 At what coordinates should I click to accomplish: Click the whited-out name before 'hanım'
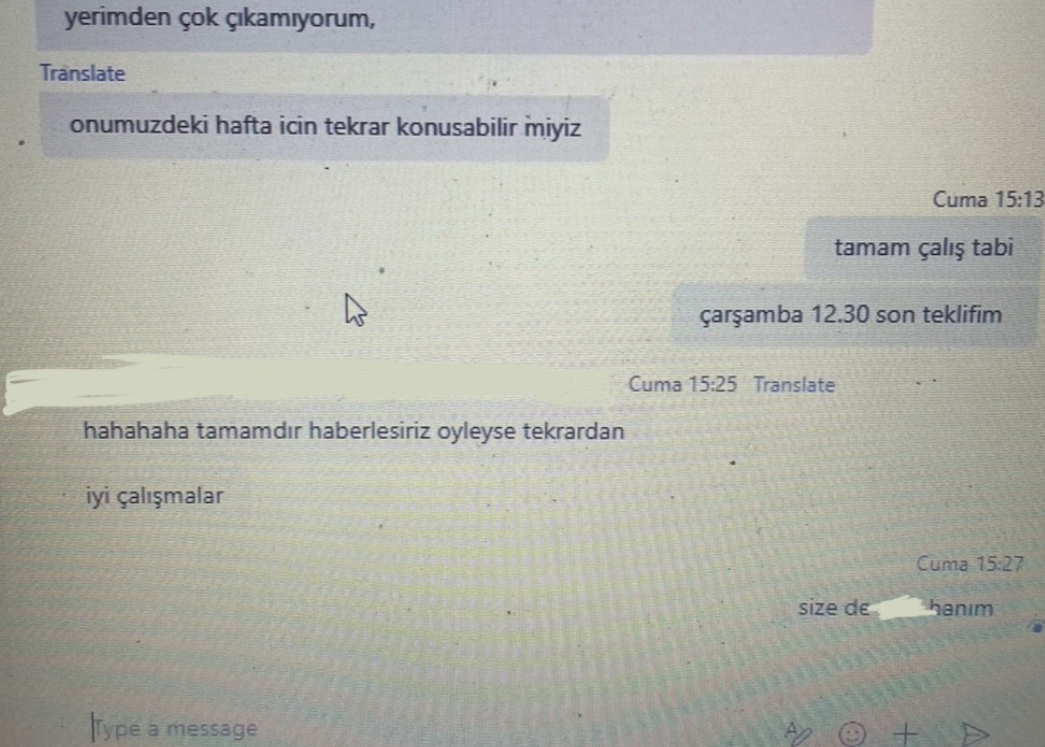pyautogui.click(x=901, y=608)
